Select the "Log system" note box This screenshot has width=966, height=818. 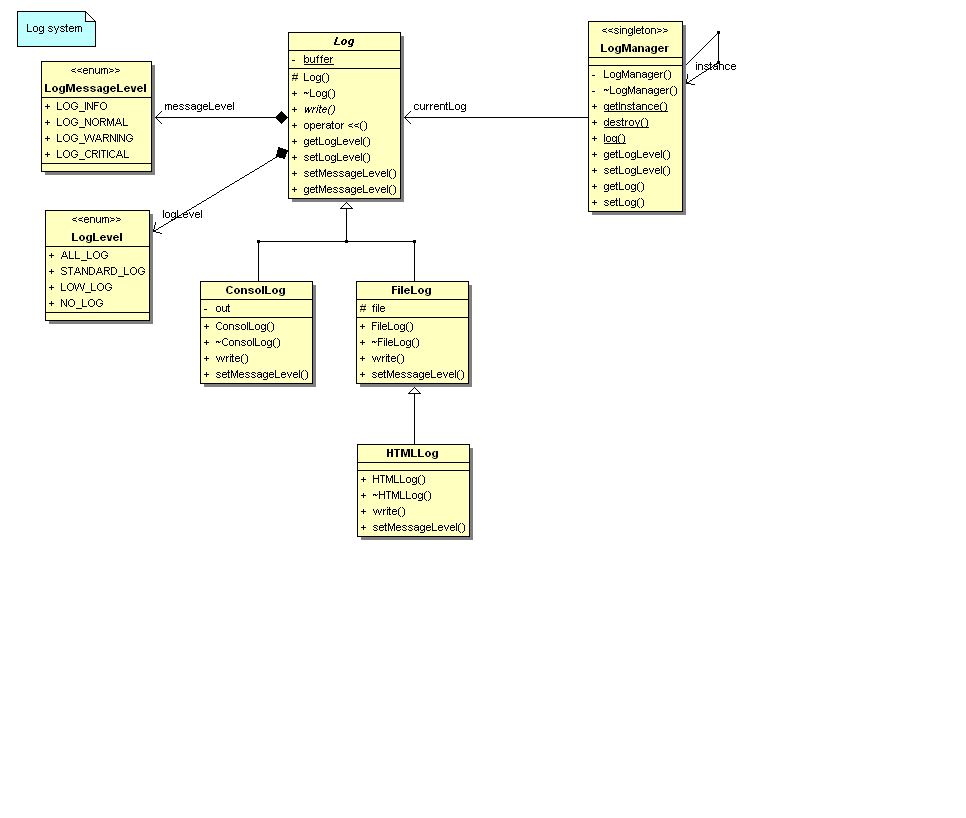coord(55,29)
